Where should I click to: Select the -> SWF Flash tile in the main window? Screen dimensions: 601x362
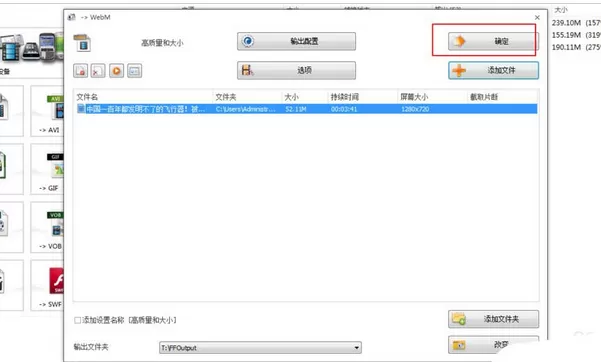tap(47, 285)
